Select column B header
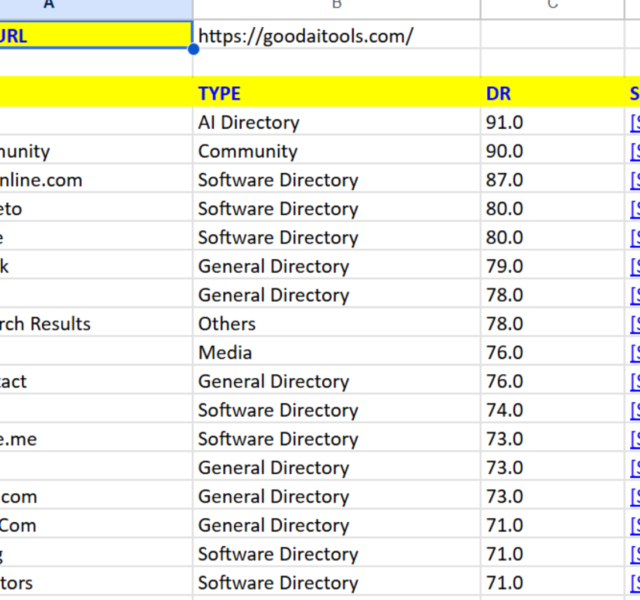Viewport: 640px width, 600px height. [337, 8]
